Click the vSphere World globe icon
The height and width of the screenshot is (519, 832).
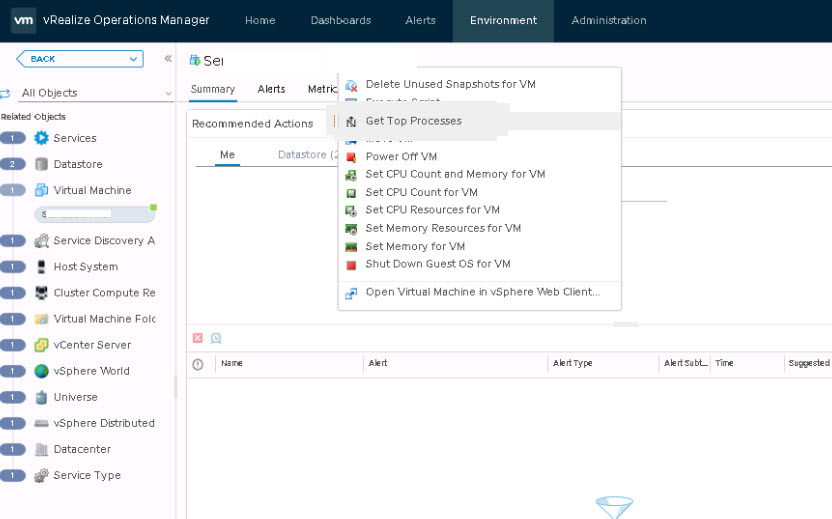click(41, 371)
